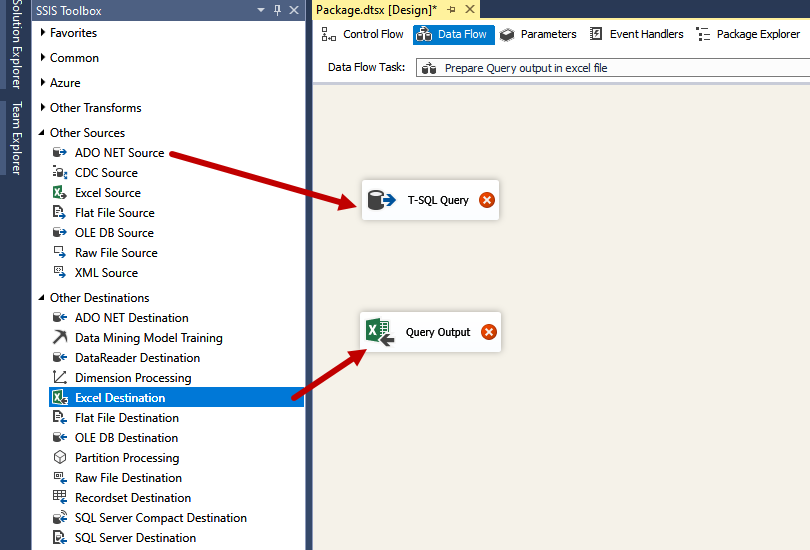Select the SQL Server Destination label in toolbox
Image resolution: width=810 pixels, height=550 pixels.
135,537
